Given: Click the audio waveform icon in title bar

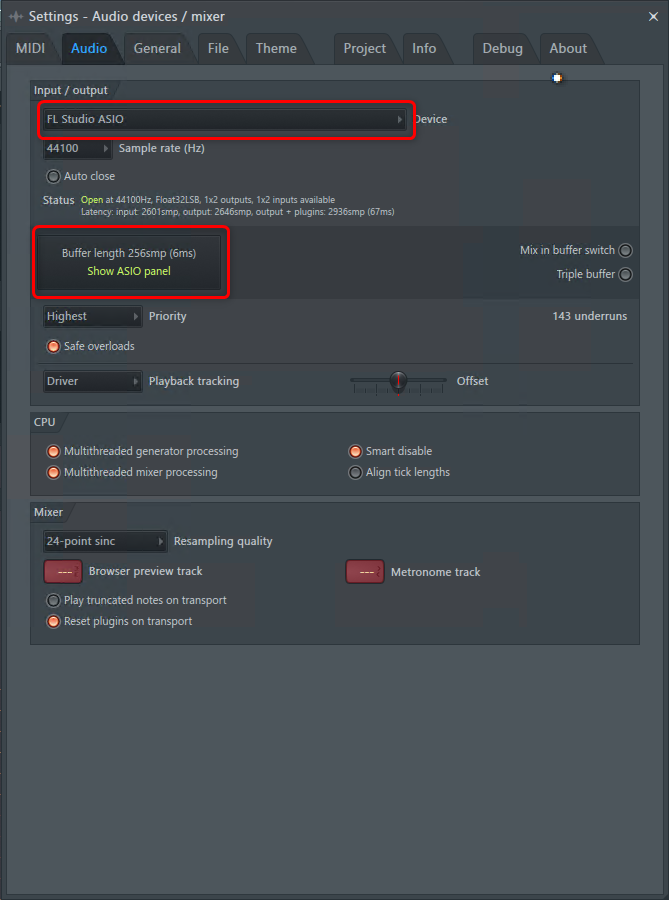Looking at the screenshot, I should pyautogui.click(x=15, y=16).
